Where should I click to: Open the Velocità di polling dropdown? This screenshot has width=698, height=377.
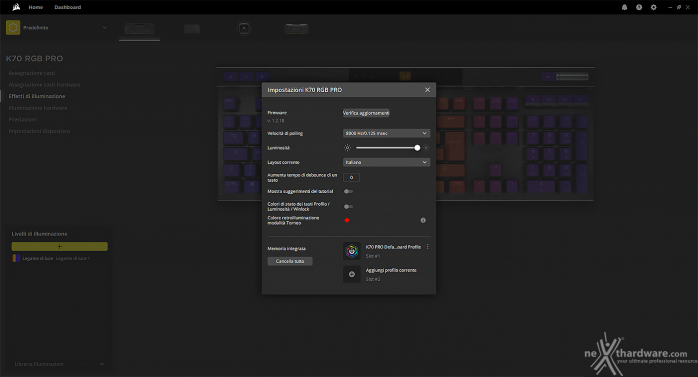coord(386,133)
